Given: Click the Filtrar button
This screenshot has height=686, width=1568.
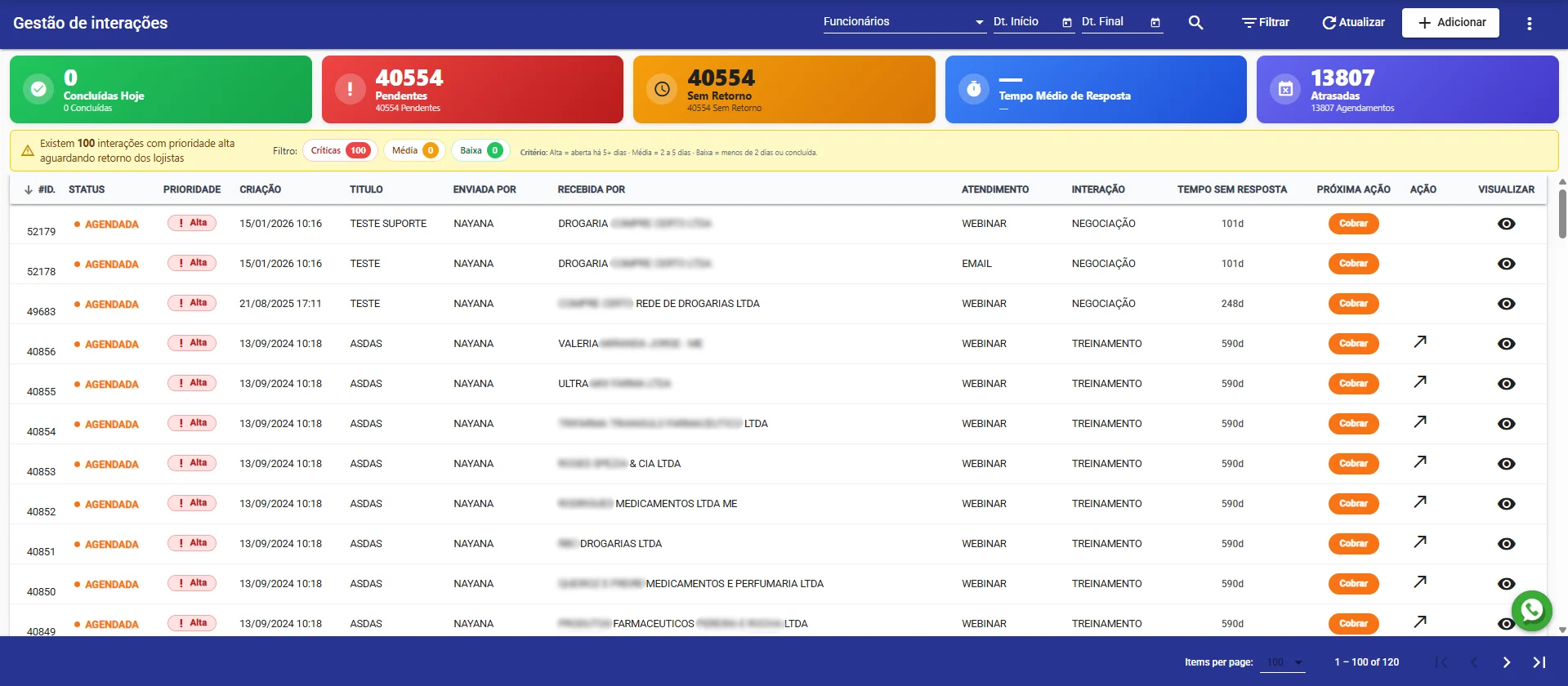Looking at the screenshot, I should pyautogui.click(x=1266, y=22).
